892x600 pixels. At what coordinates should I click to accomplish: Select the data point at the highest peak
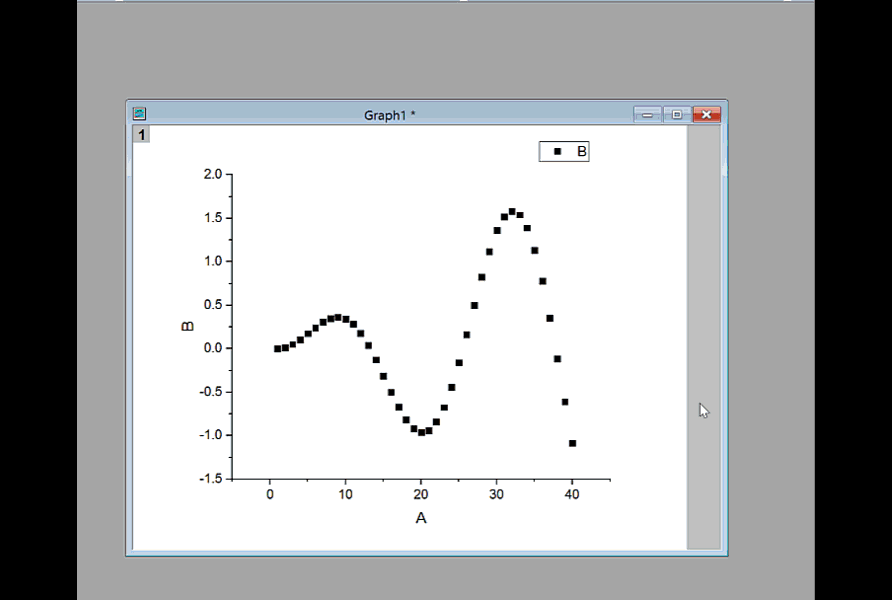point(513,211)
